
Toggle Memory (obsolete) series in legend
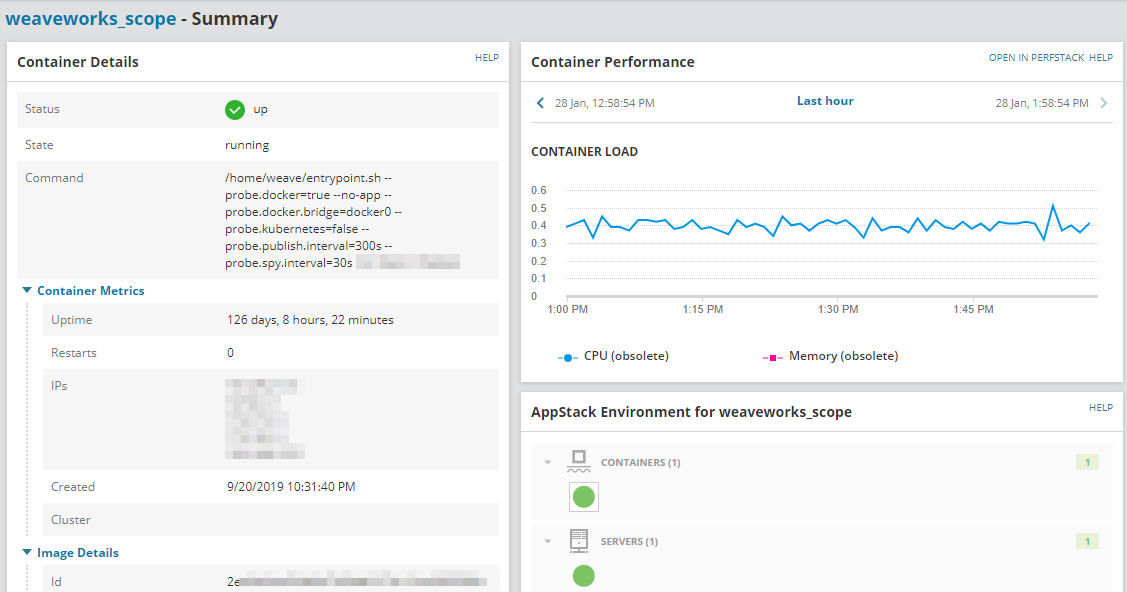point(830,356)
